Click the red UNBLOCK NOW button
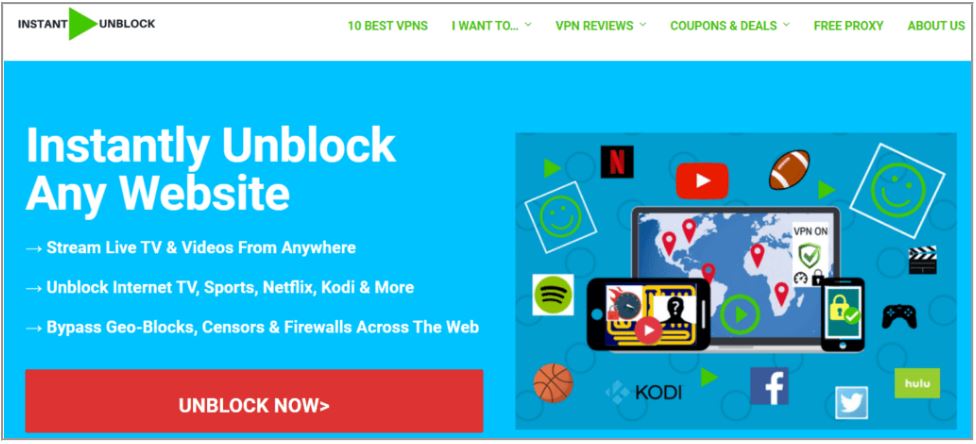This screenshot has width=976, height=444. (x=254, y=401)
